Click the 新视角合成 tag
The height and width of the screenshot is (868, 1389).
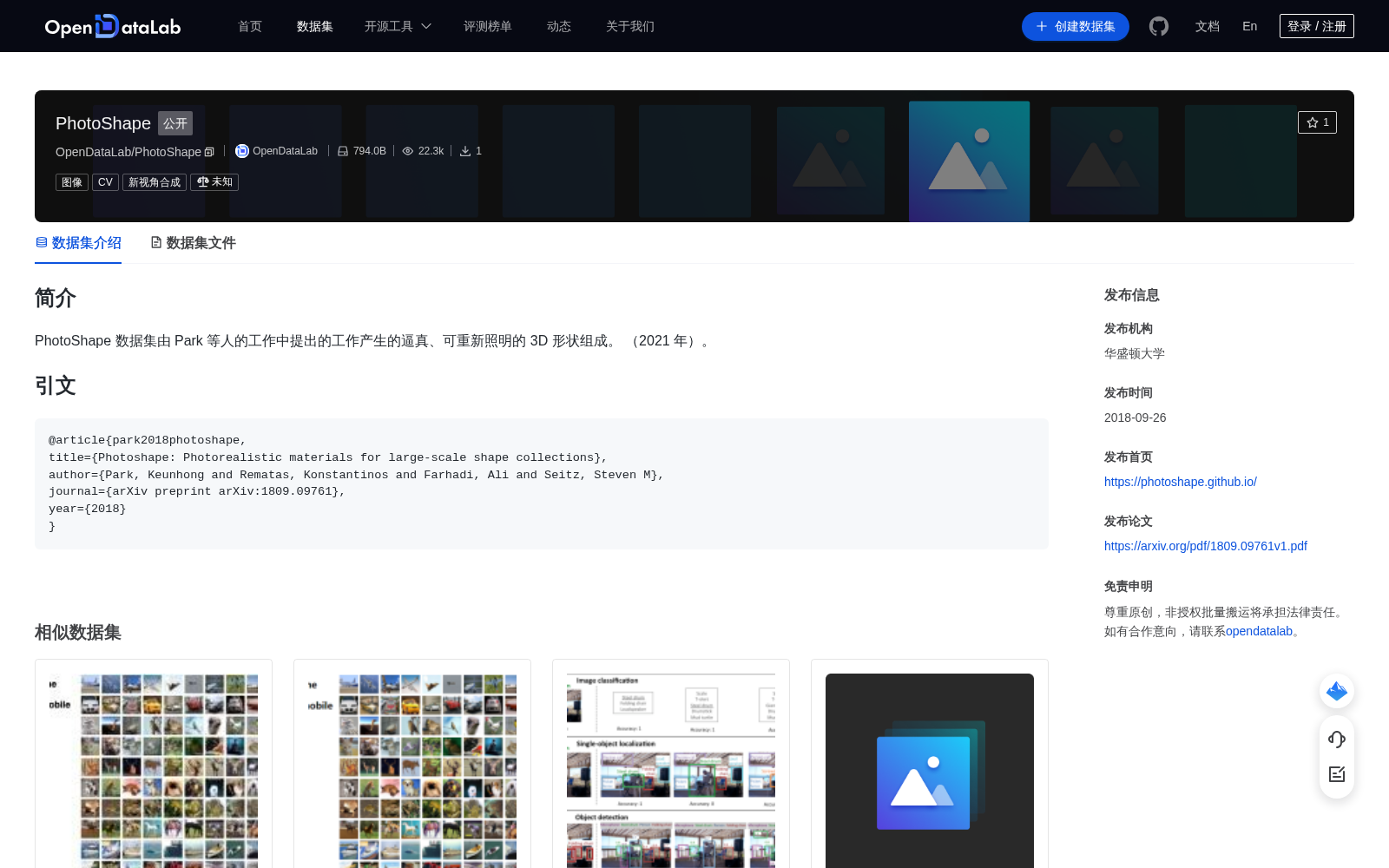pos(155,182)
